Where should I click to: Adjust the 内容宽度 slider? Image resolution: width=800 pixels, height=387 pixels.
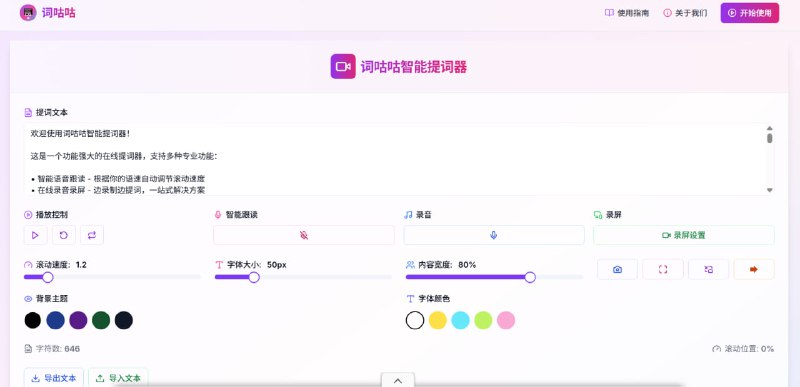pyautogui.click(x=494, y=277)
